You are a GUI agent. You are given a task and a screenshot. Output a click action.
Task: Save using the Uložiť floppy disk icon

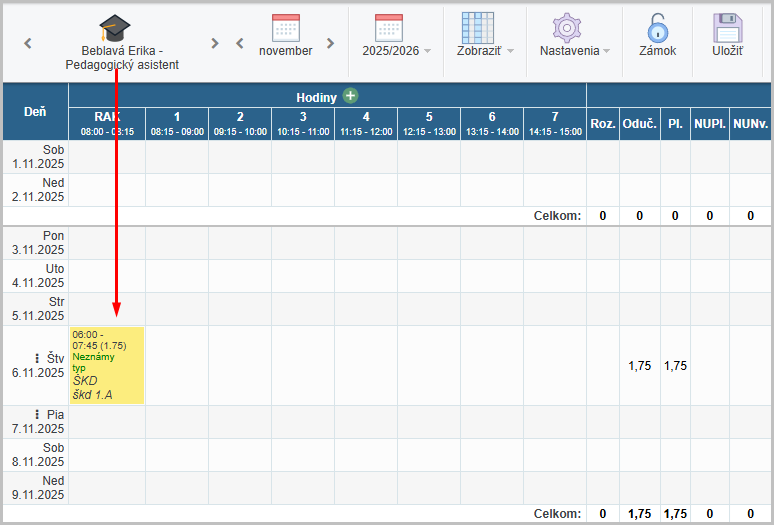(x=727, y=27)
